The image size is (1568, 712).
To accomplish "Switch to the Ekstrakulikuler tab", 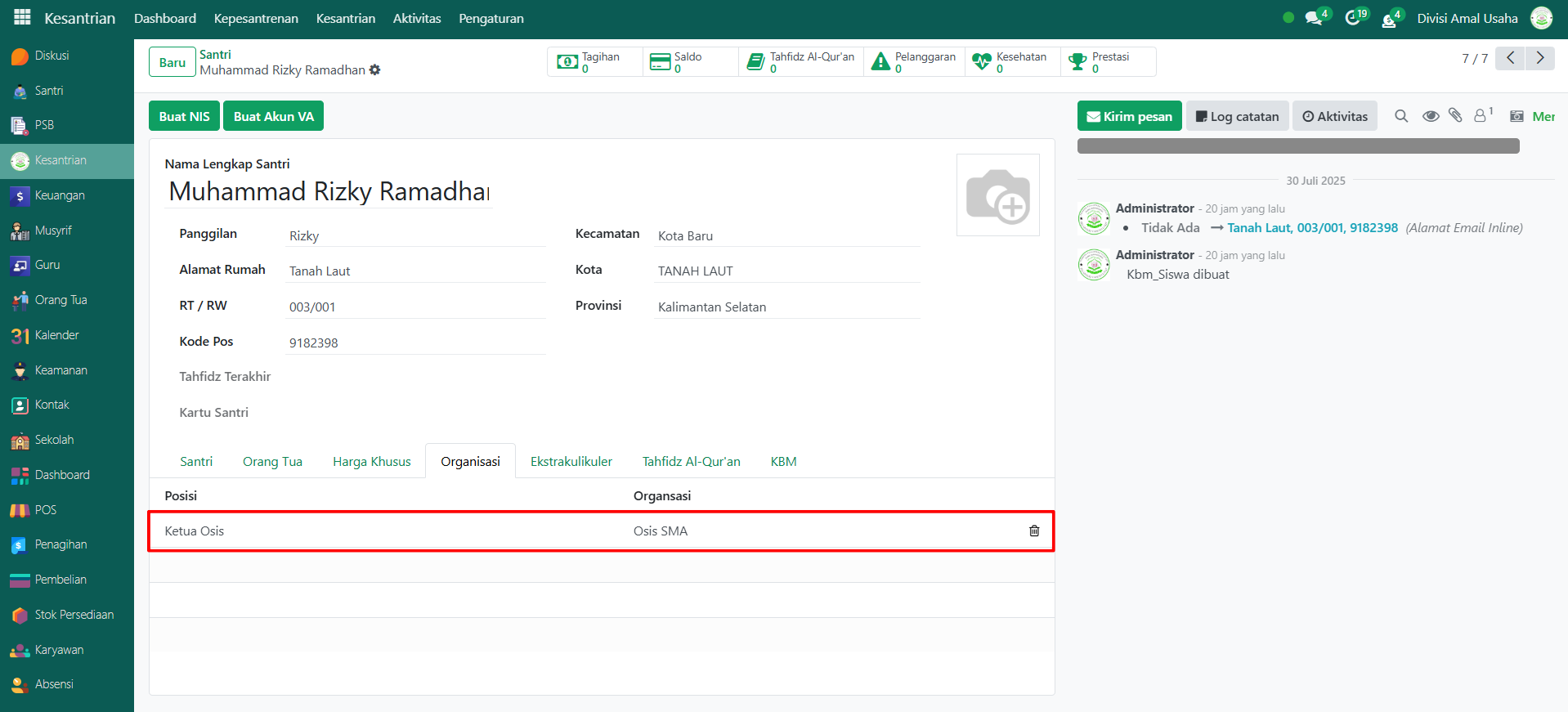I will (x=571, y=462).
